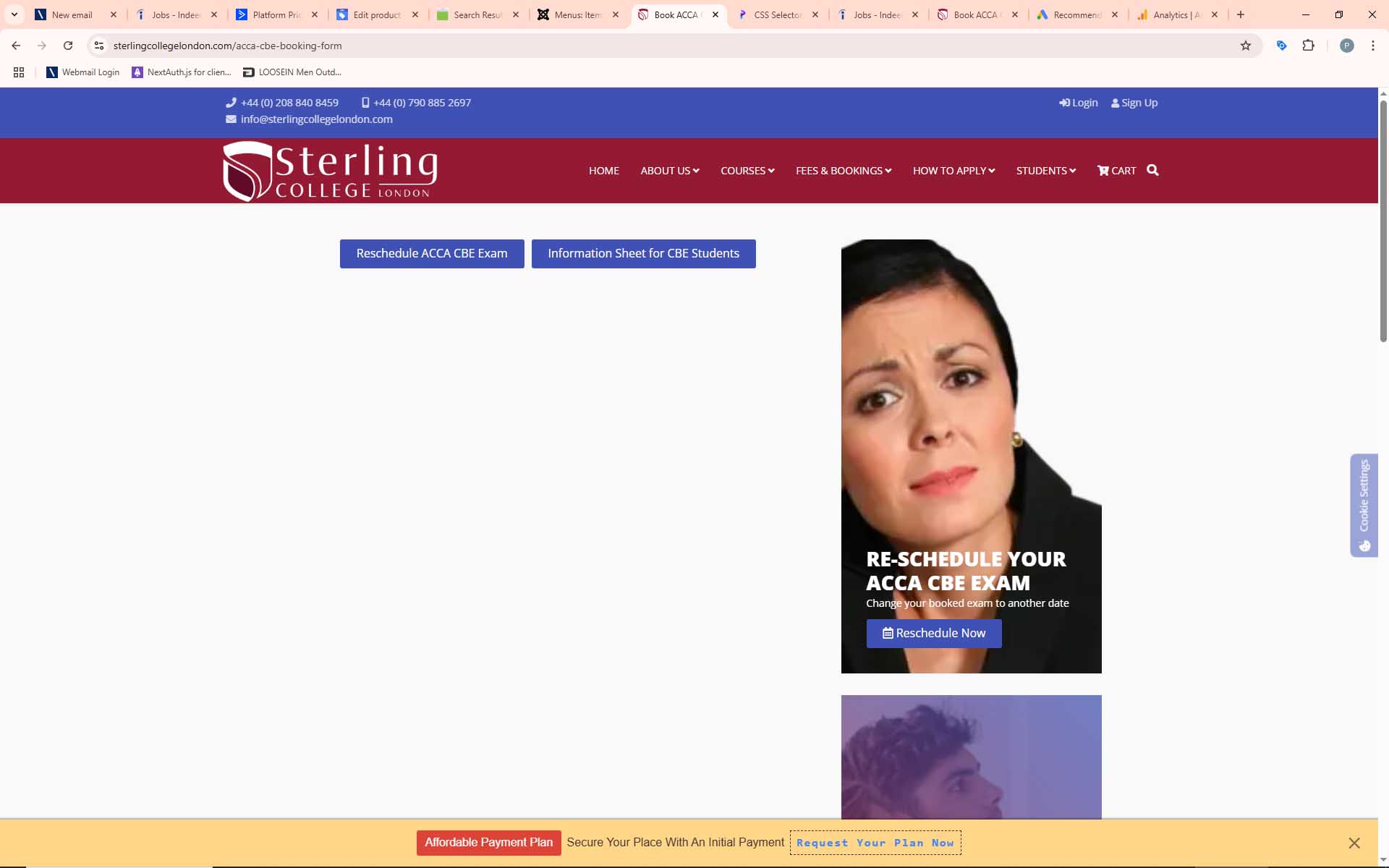The image size is (1389, 868).
Task: Open the browser Extensions puzzle icon
Action: click(1308, 46)
